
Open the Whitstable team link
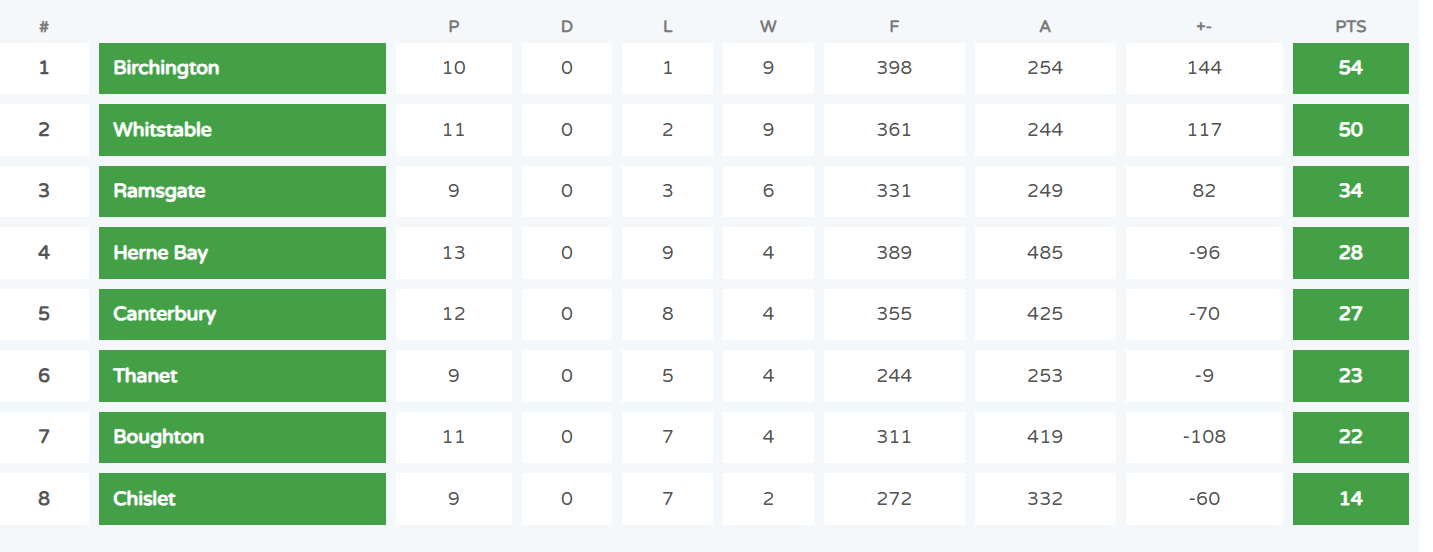tap(162, 130)
